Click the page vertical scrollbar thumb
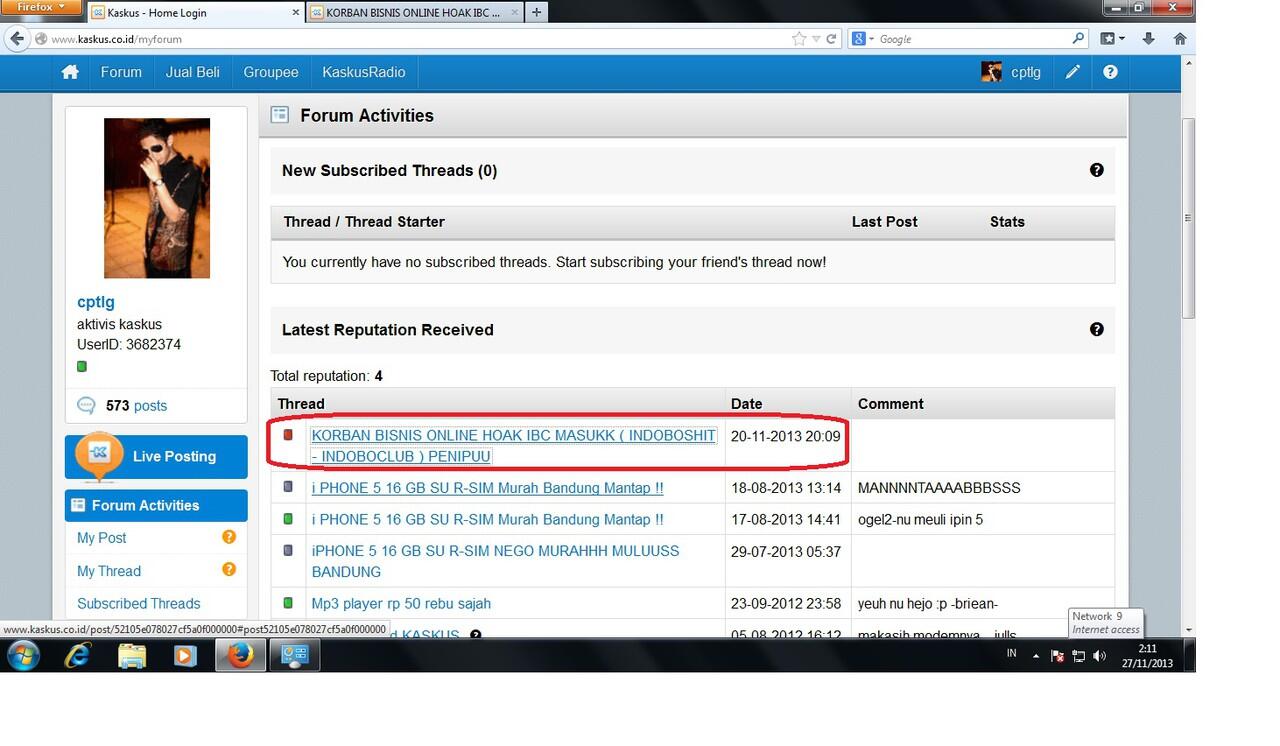 [1188, 218]
